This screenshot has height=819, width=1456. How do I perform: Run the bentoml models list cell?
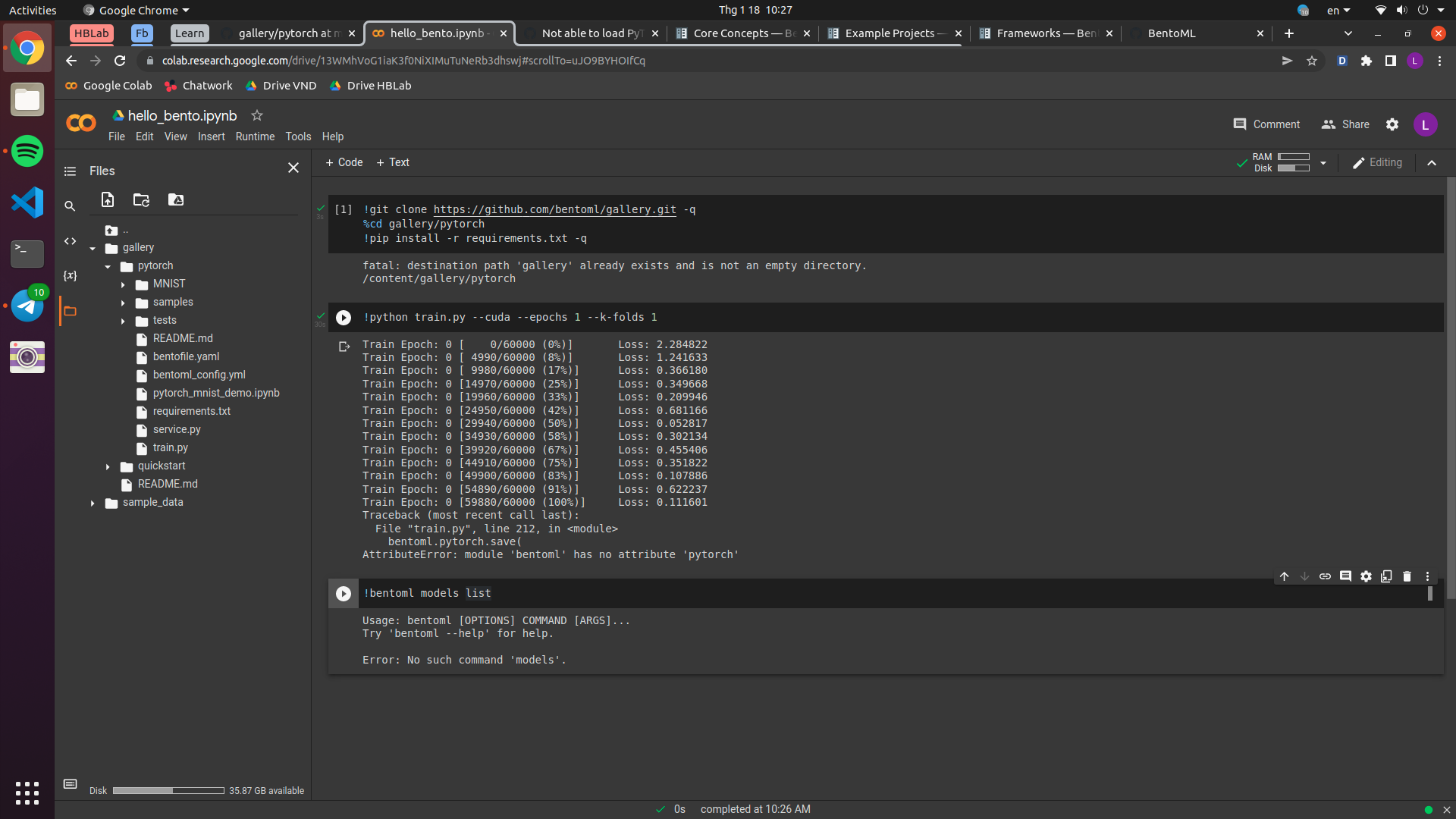tap(344, 593)
